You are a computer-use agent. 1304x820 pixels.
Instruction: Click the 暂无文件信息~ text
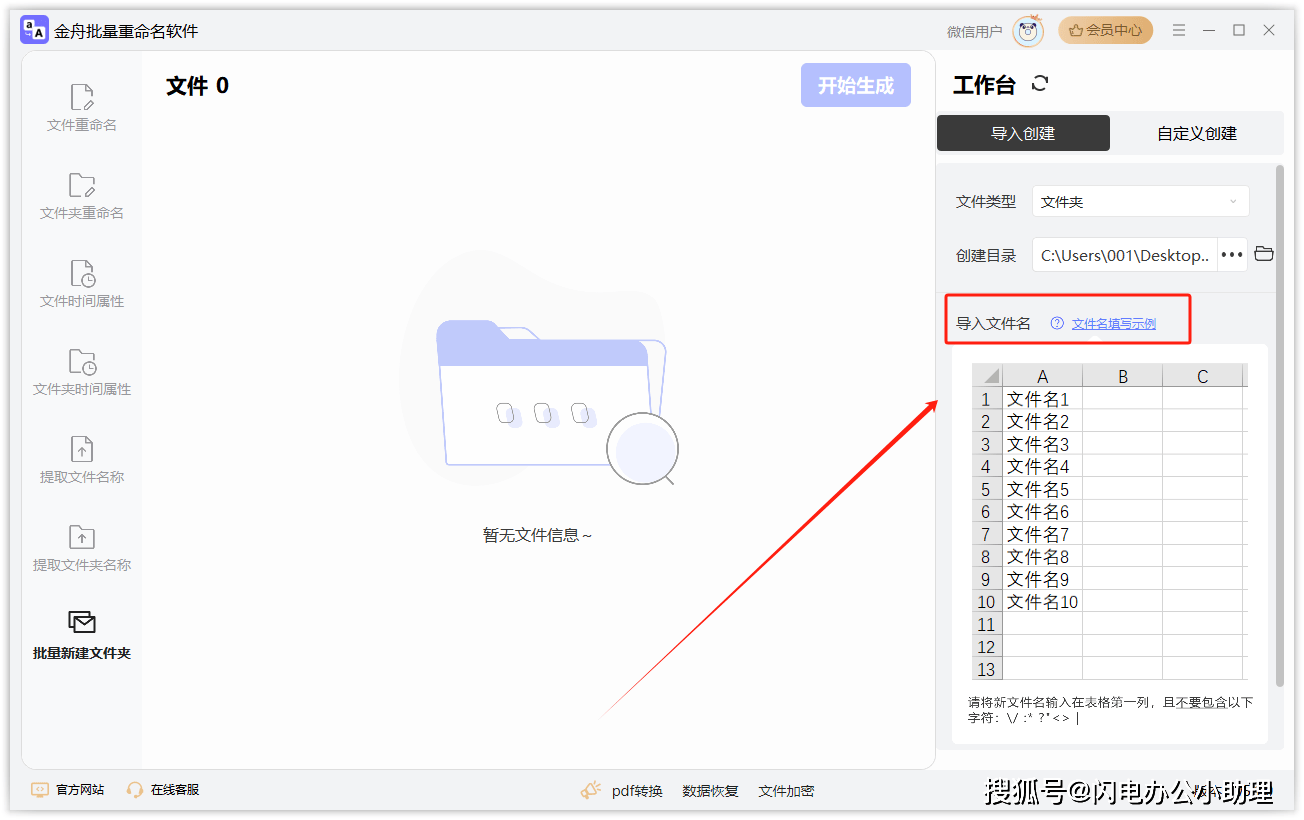538,535
